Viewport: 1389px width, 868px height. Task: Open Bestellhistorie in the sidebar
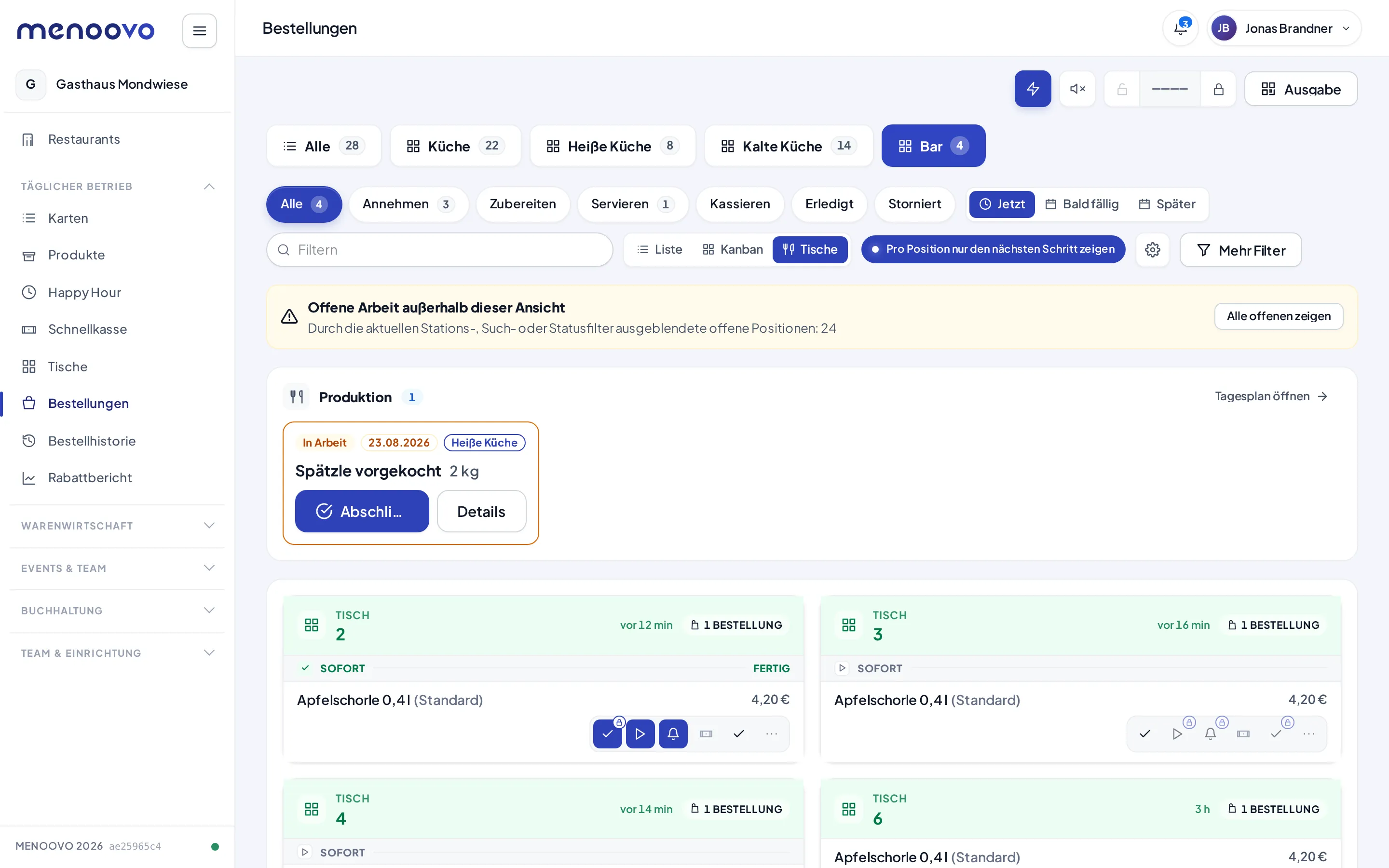tap(117, 441)
